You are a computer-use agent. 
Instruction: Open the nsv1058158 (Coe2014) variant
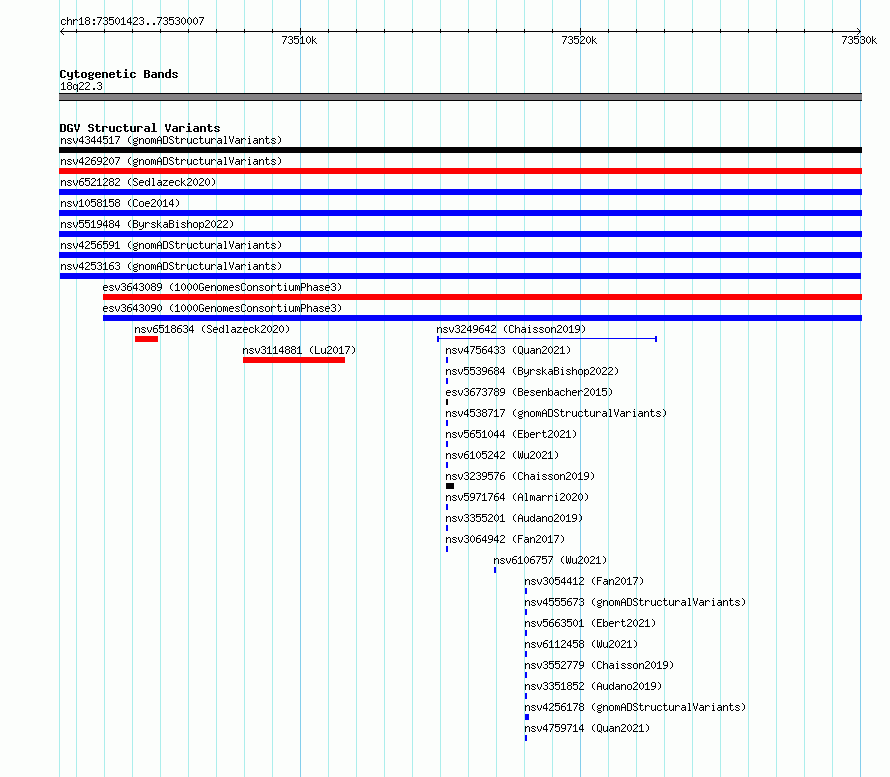point(120,203)
